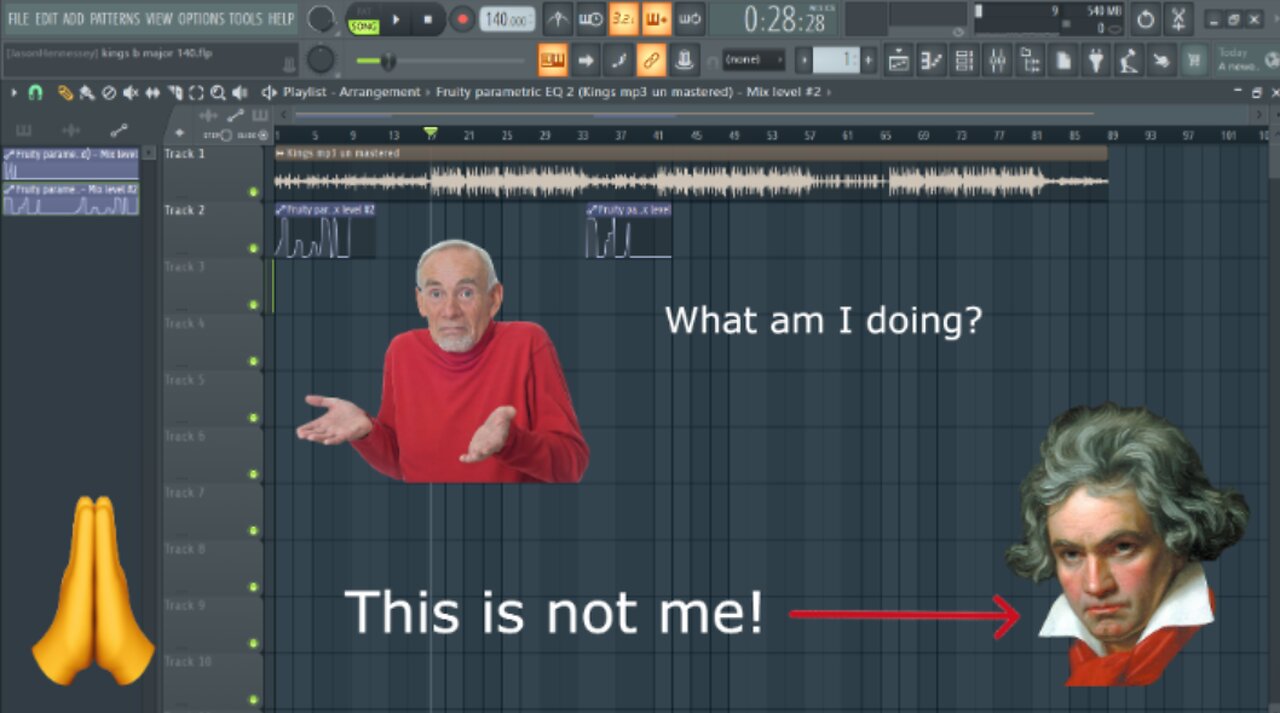This screenshot has width=1280, height=713.
Task: Click the red Record button
Action: (x=461, y=19)
